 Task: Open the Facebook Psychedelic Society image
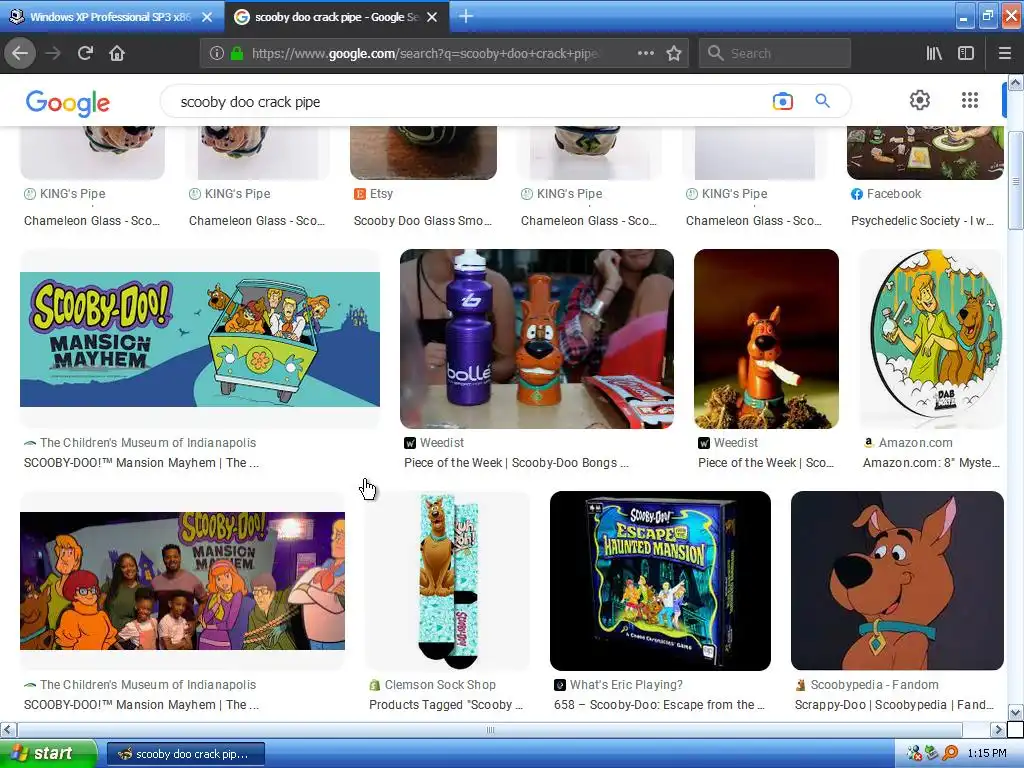(925, 153)
